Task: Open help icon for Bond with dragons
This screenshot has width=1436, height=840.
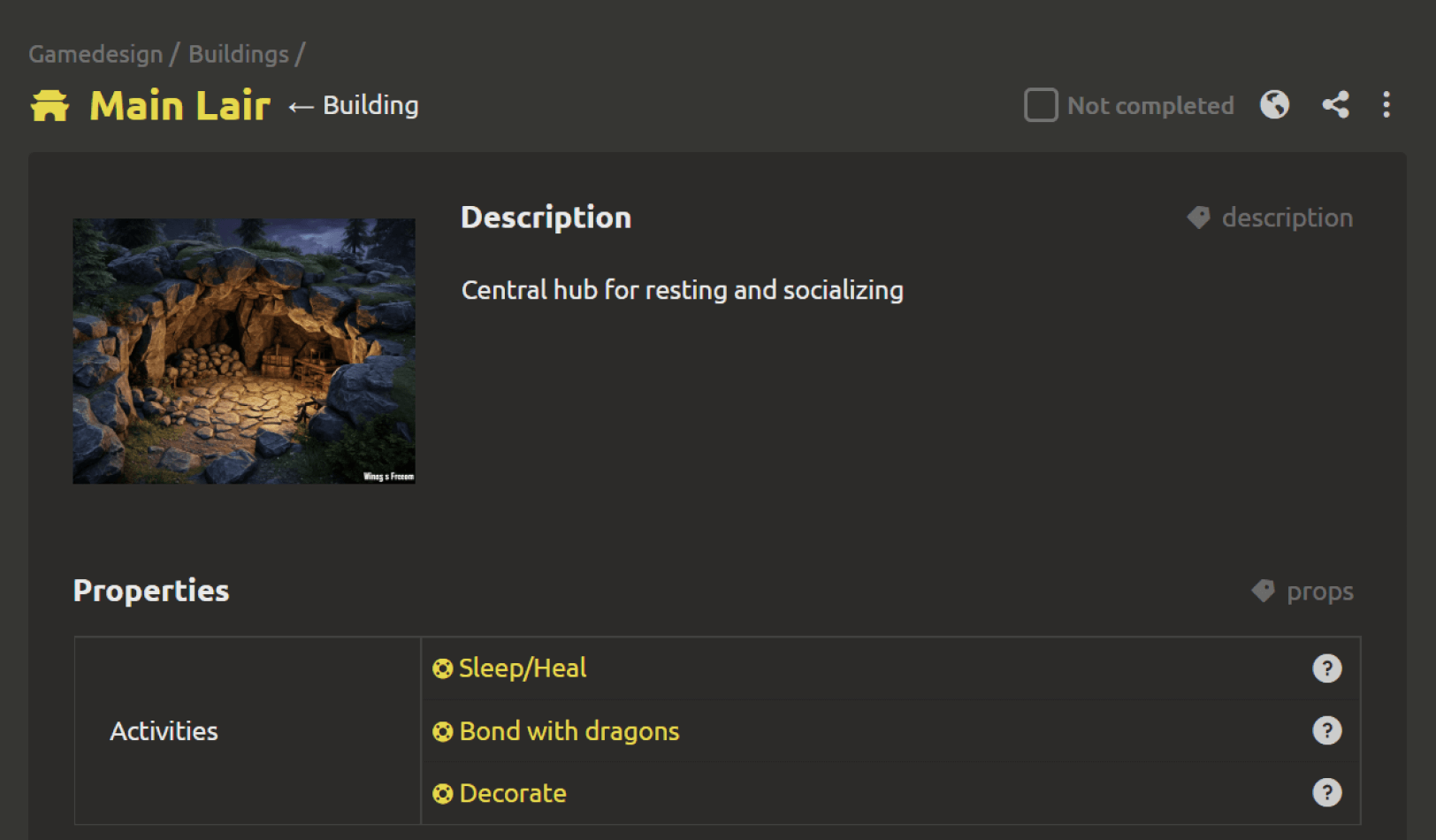Action: pyautogui.click(x=1326, y=730)
